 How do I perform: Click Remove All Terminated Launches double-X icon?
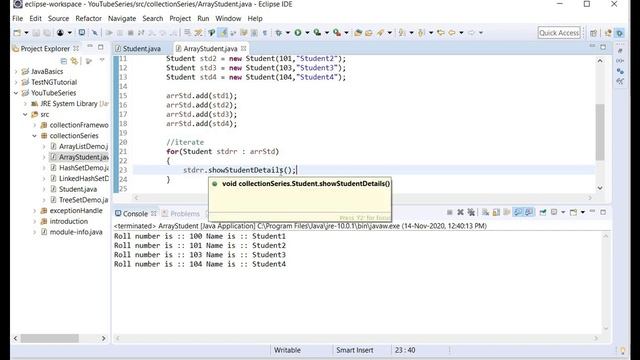[471, 212]
